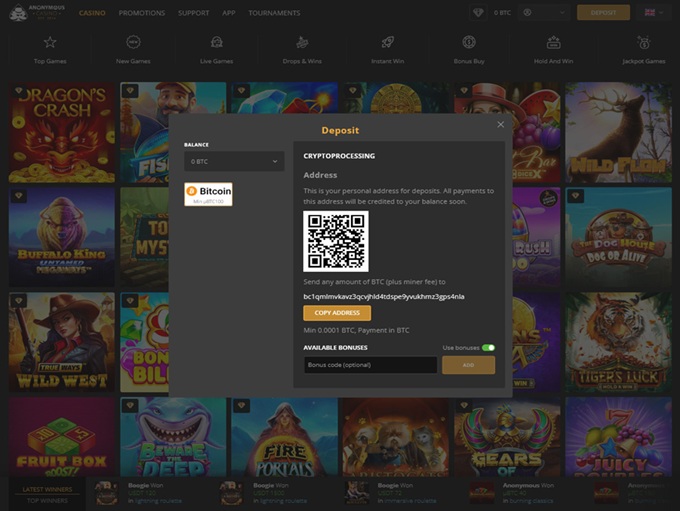Open the New Games category icon
Screen dimensions: 680x511
pos(134,43)
